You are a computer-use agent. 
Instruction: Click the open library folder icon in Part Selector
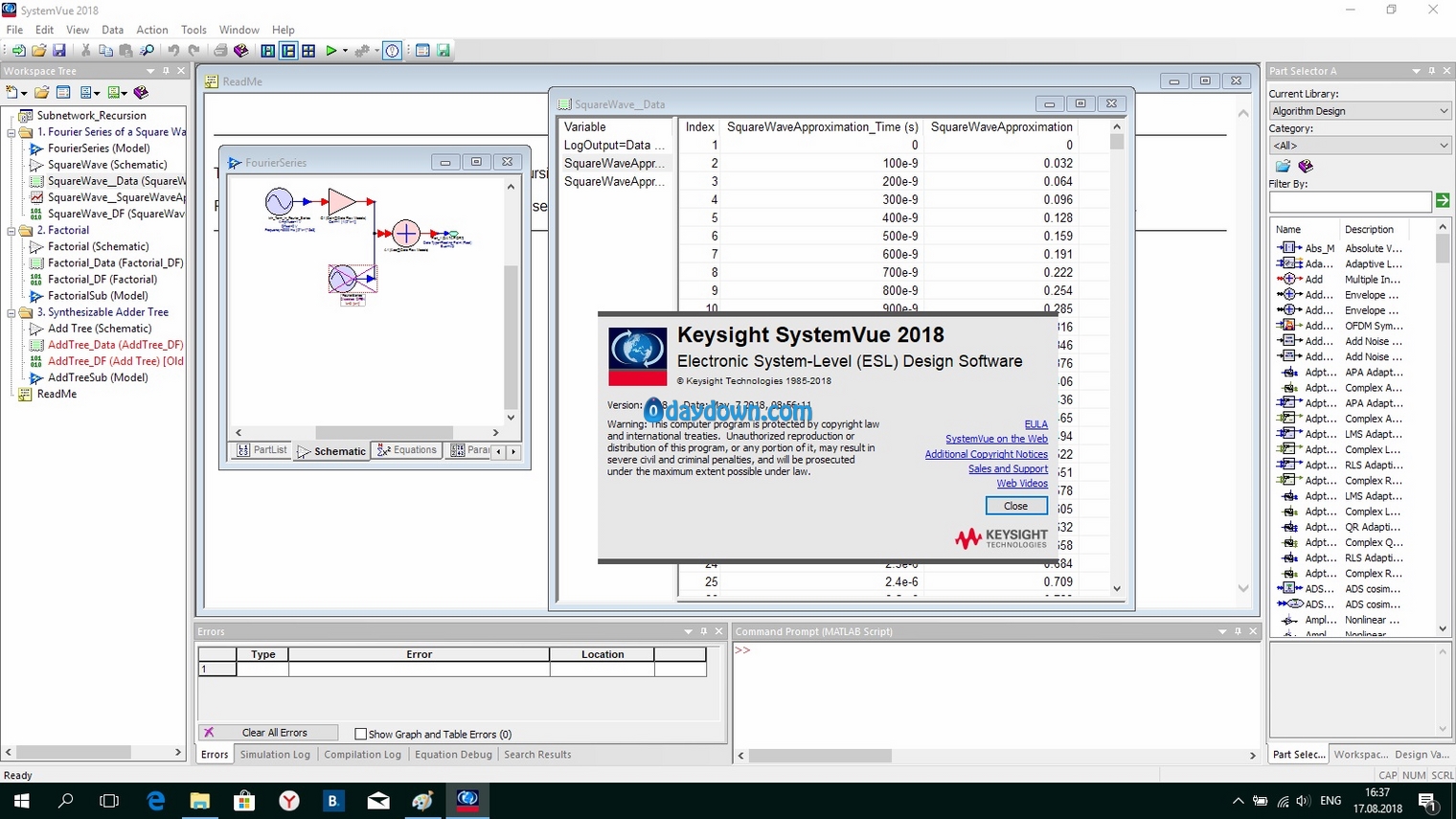[x=1283, y=166]
